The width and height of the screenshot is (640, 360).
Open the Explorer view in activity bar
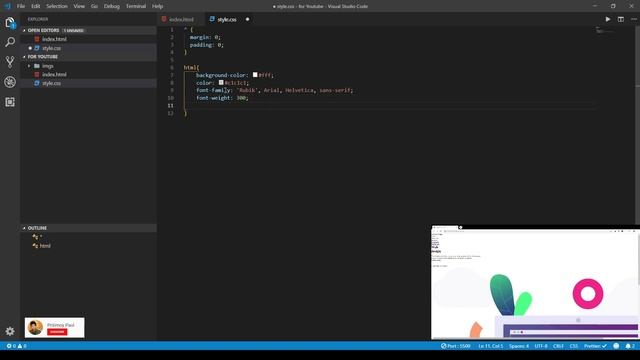tap(10, 23)
